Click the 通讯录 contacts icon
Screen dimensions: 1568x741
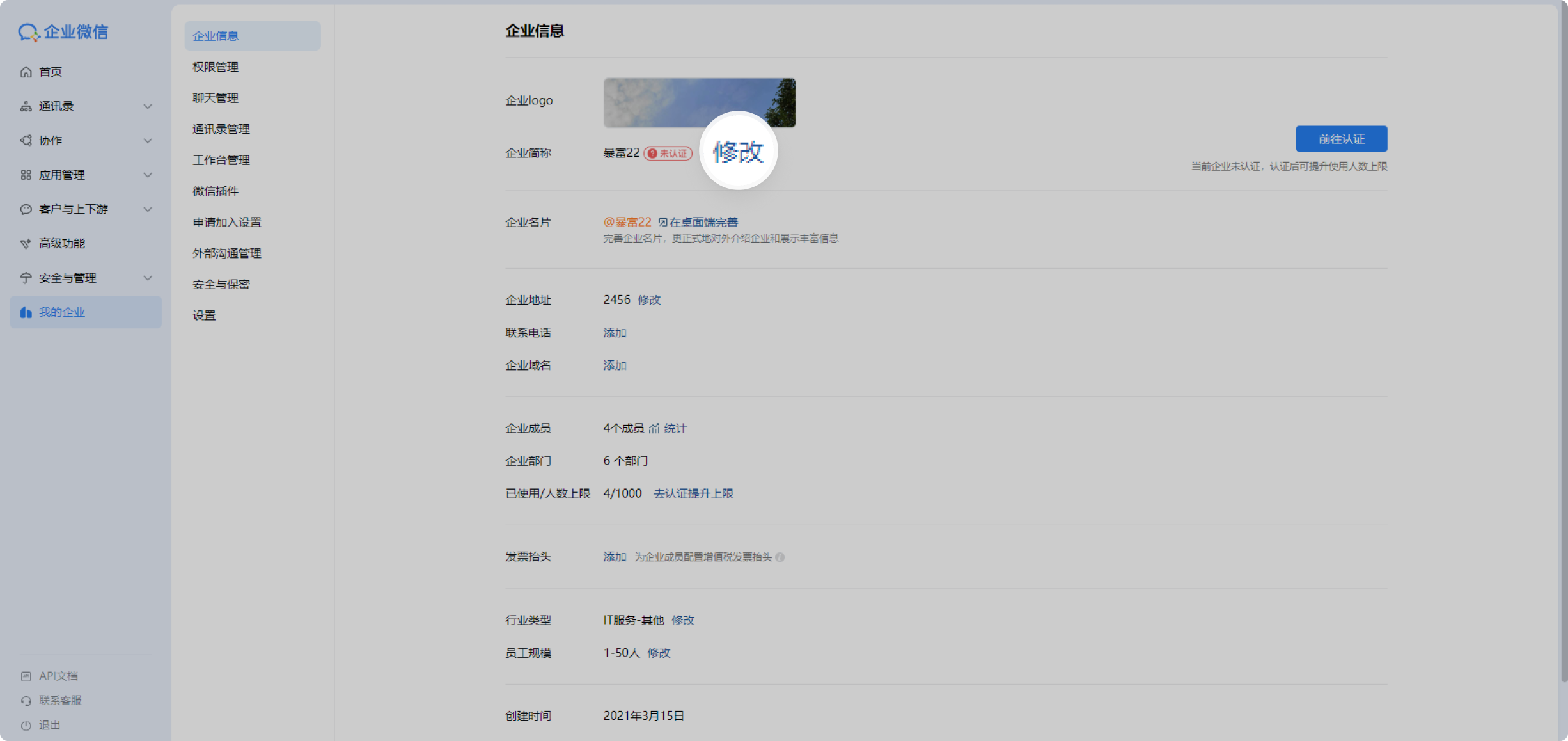click(x=26, y=106)
